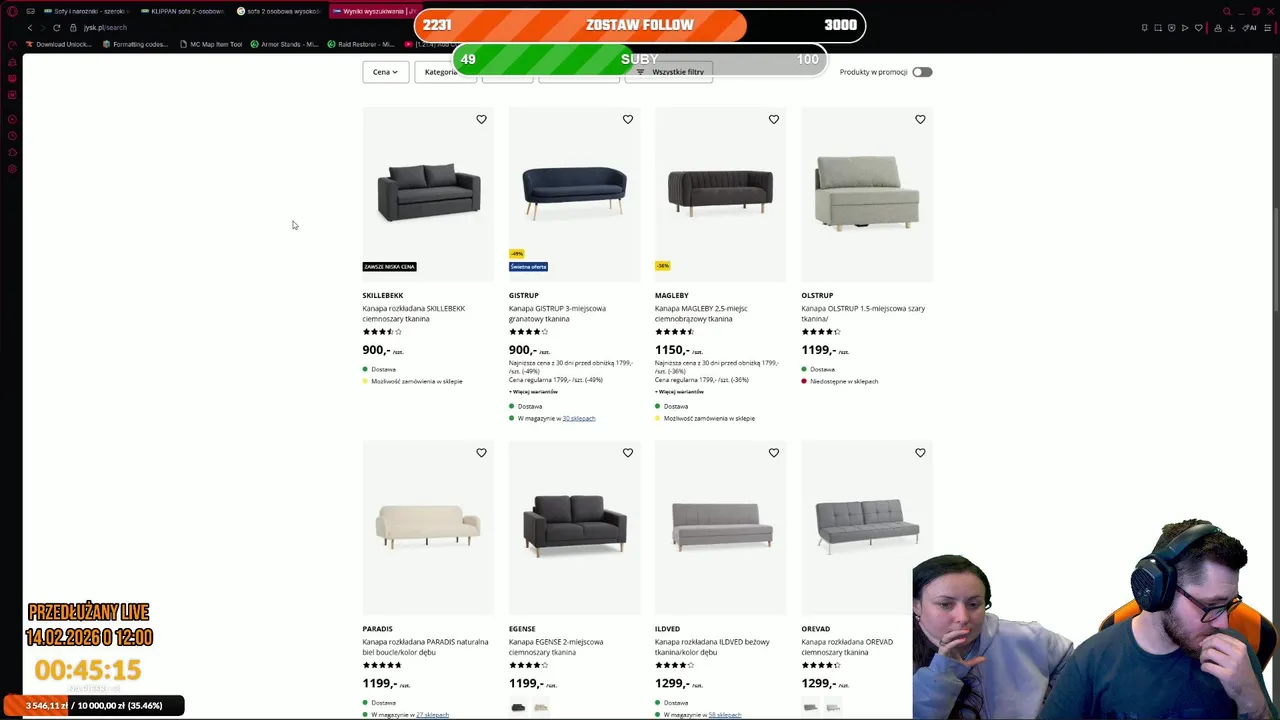This screenshot has width=1280, height=720.
Task: Open Formatting codes bookmark
Action: [x=136, y=44]
